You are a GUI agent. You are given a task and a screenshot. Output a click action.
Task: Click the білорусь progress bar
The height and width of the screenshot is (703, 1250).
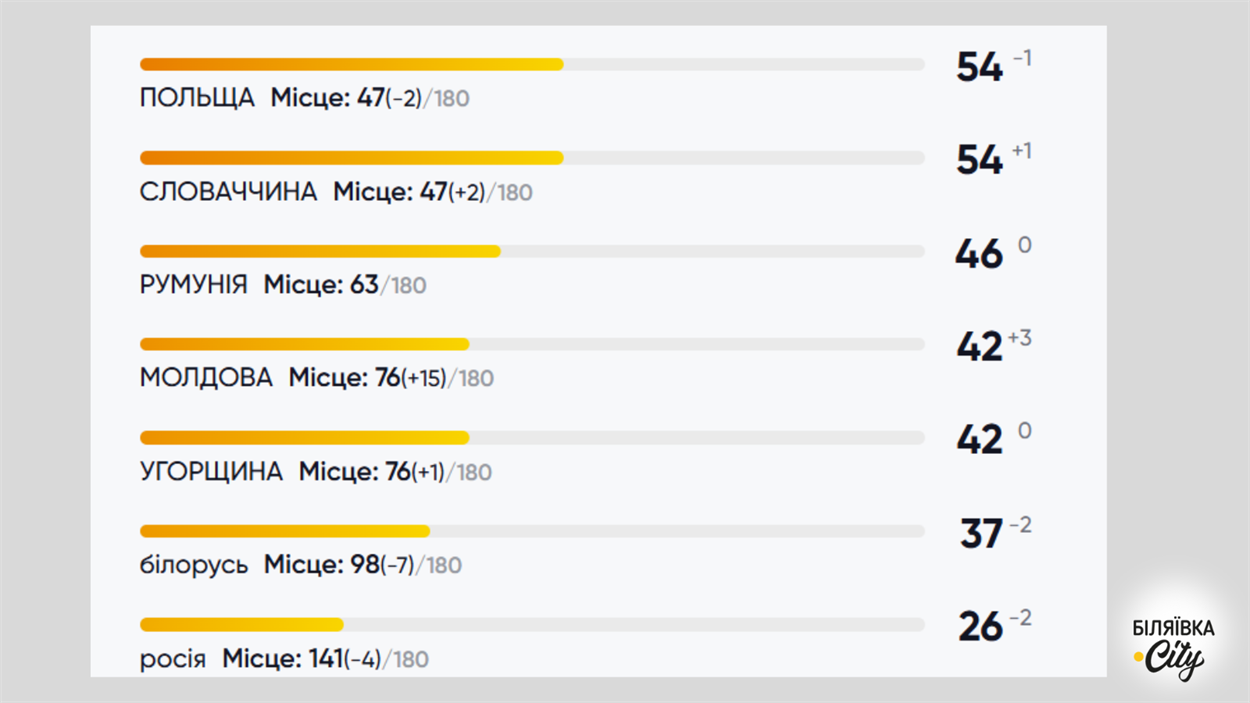click(x=532, y=531)
